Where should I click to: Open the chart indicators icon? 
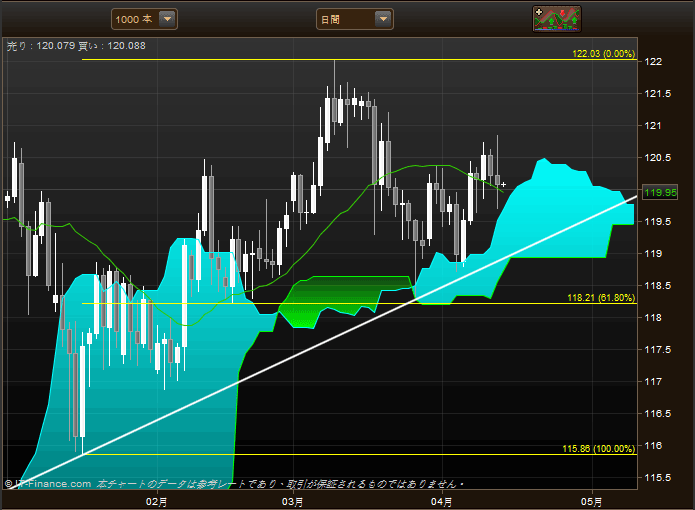pyautogui.click(x=557, y=19)
